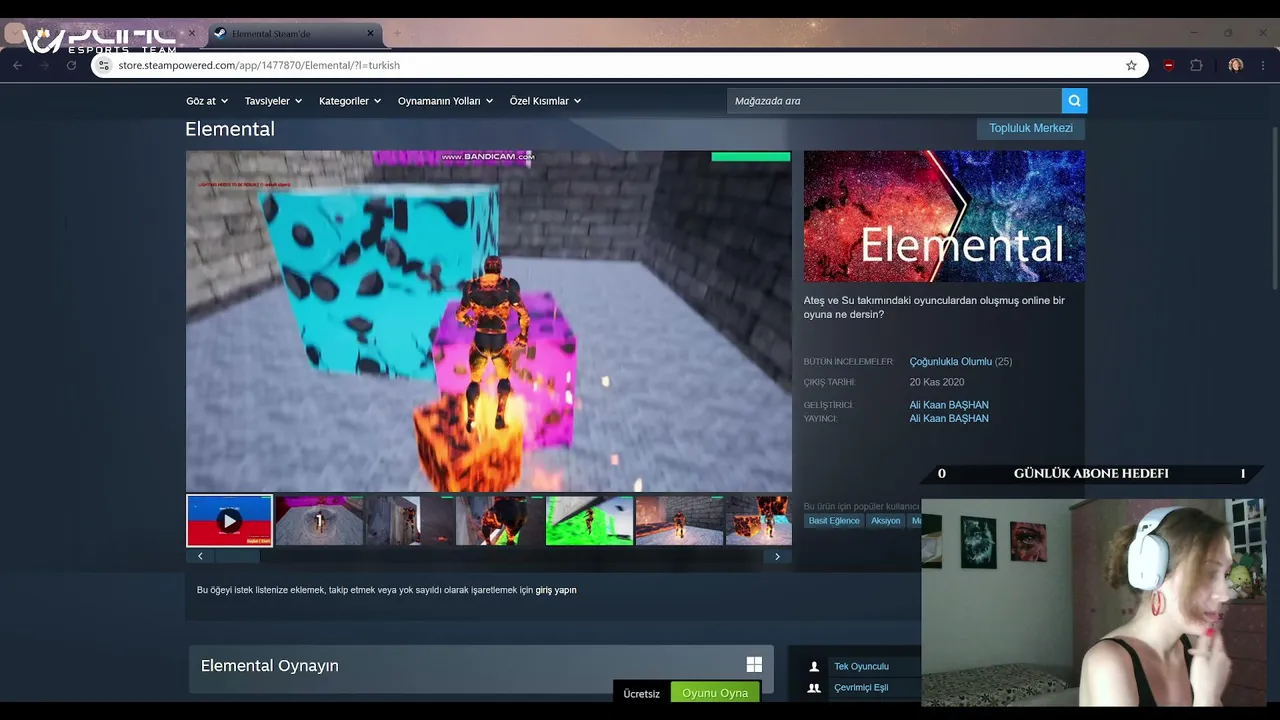Expand the Kategoriler dropdown

point(350,101)
